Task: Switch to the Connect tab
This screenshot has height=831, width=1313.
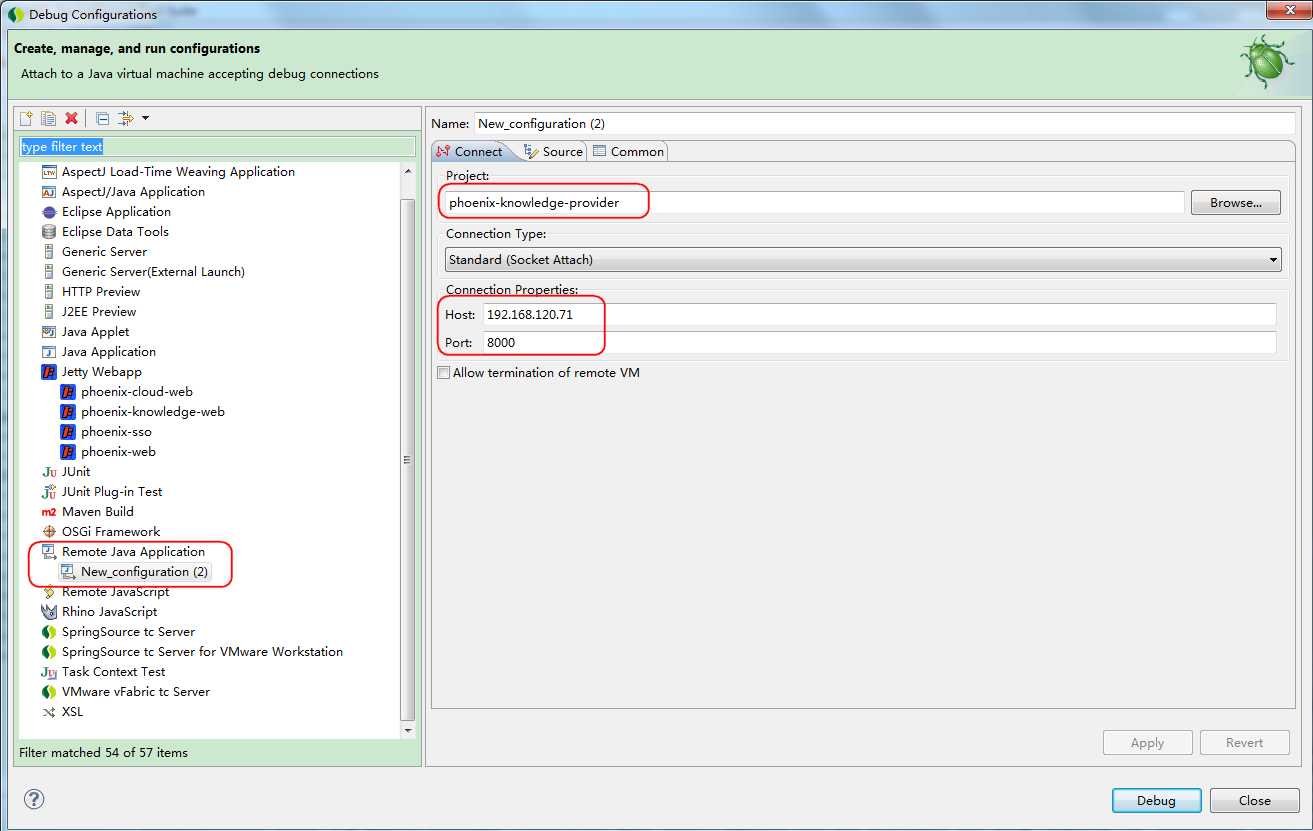Action: click(470, 151)
